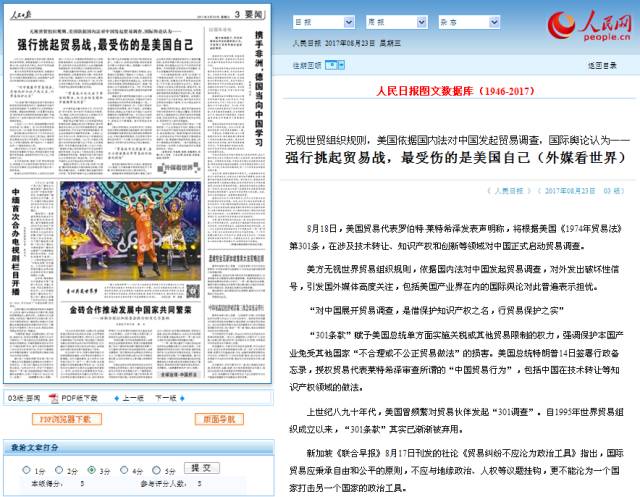This screenshot has height=497, width=640.
Task: Click the dance performance photo on the page
Action: click(x=130, y=231)
